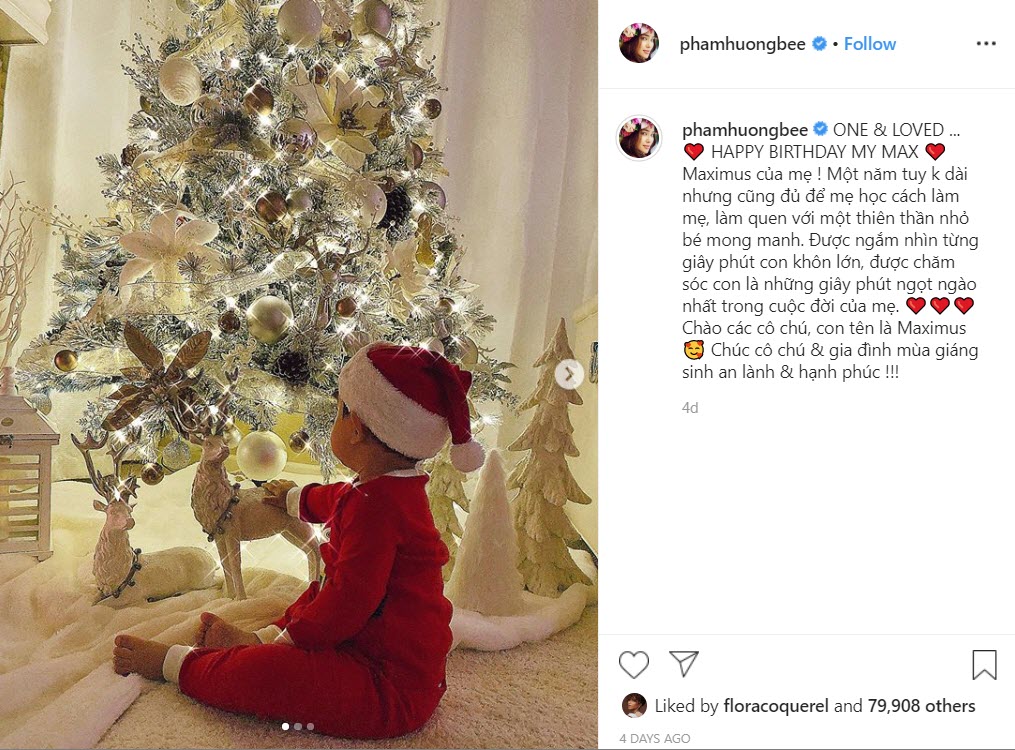Select the second carousel indicator dot
Image resolution: width=1015 pixels, height=750 pixels.
(298, 727)
